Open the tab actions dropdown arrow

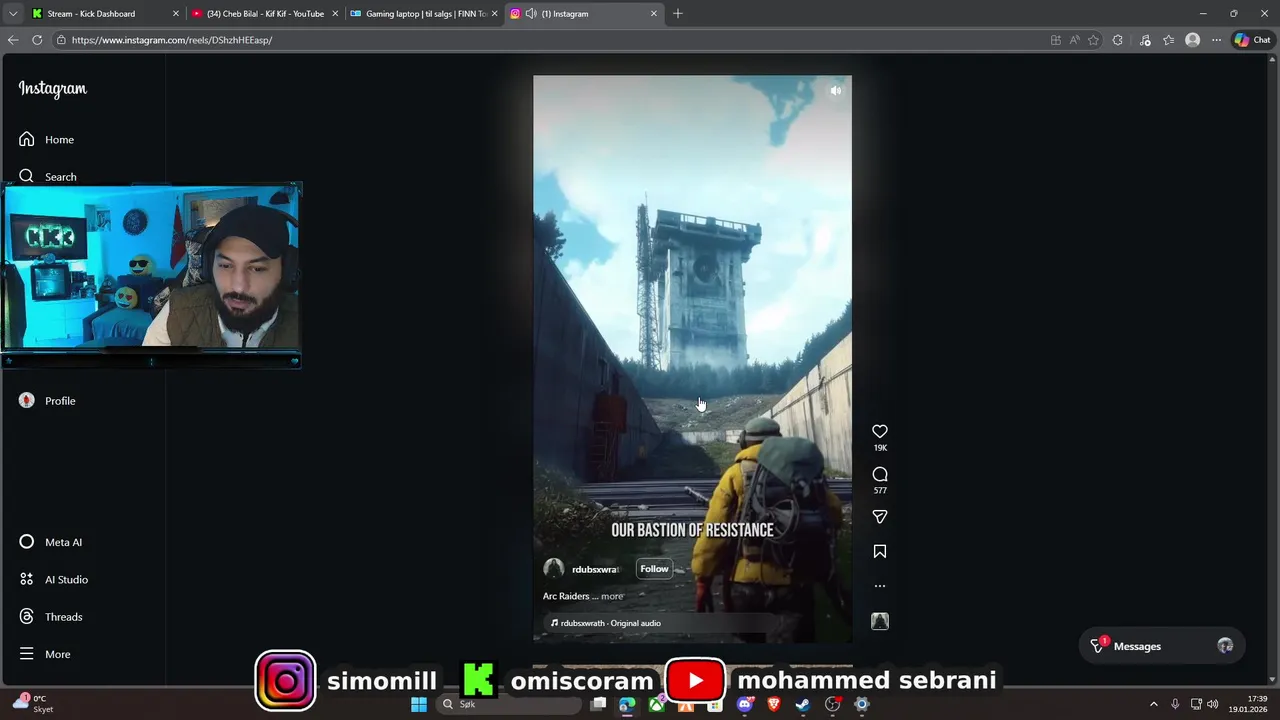(13, 14)
